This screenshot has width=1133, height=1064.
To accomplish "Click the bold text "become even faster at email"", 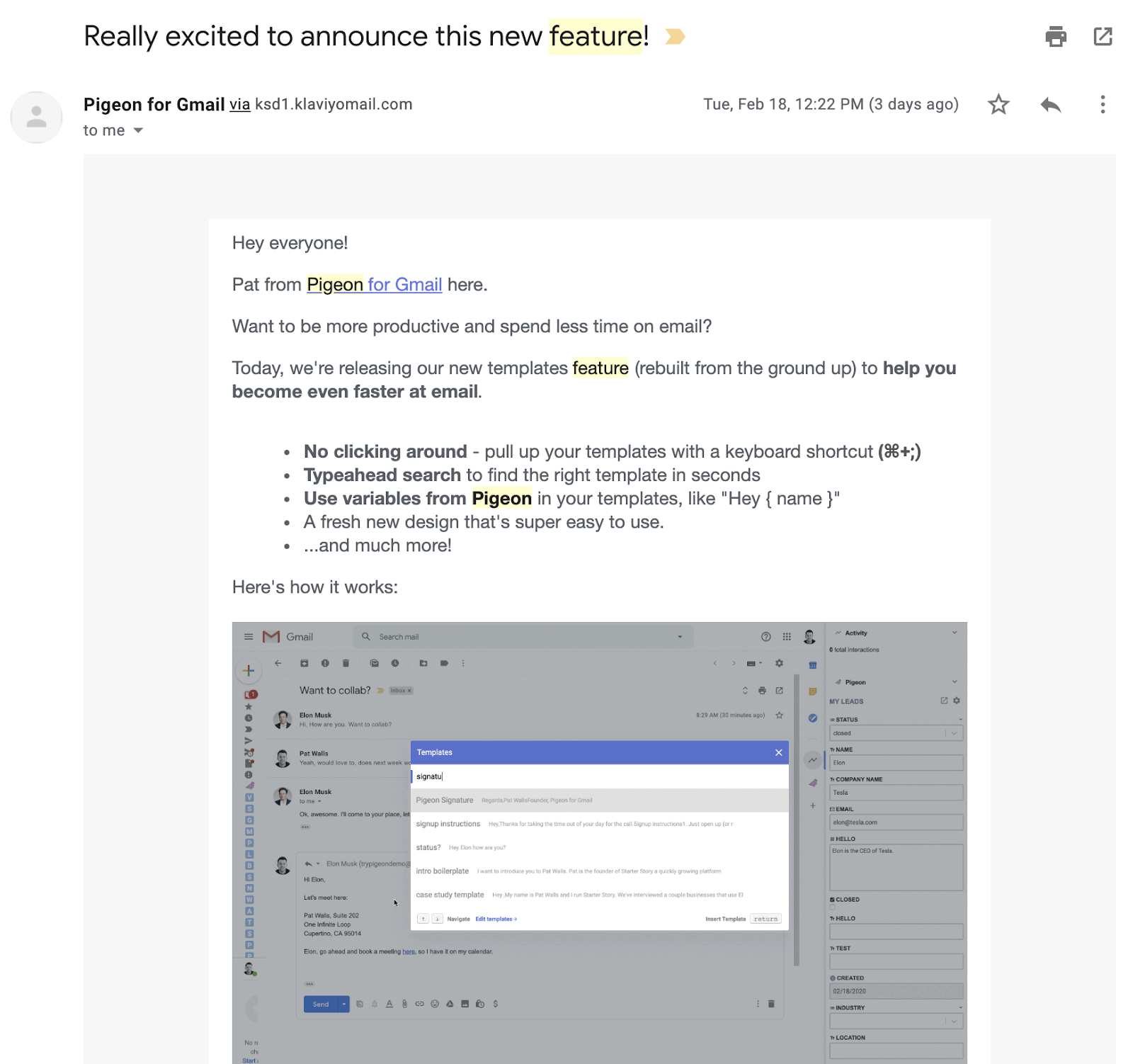I will (x=355, y=392).
